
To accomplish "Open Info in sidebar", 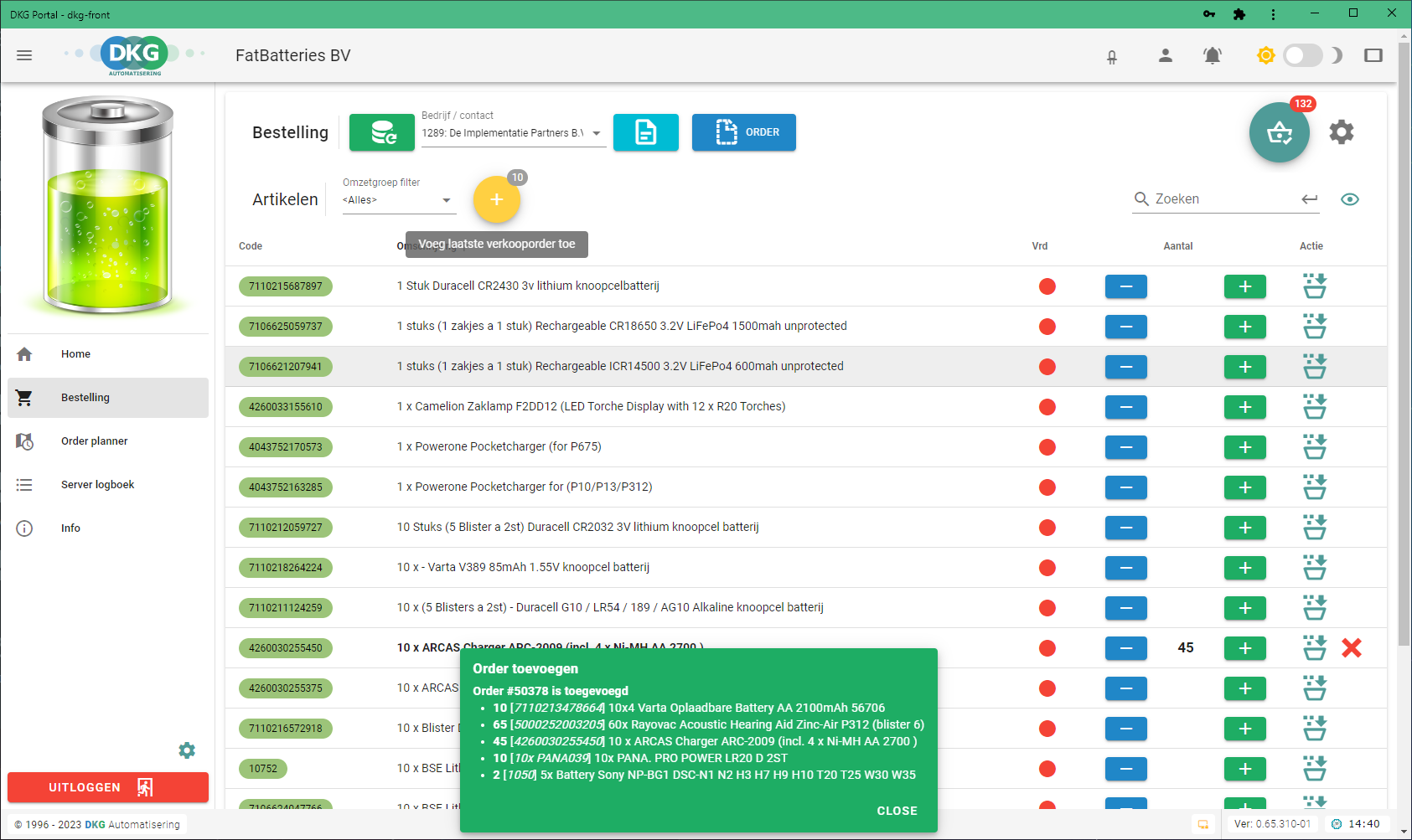I will (108, 528).
